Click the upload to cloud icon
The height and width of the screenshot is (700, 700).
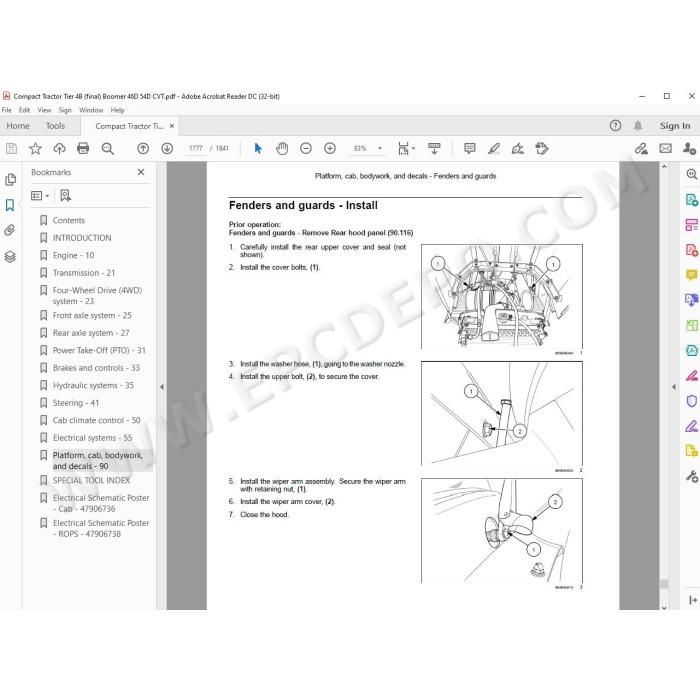[x=59, y=149]
